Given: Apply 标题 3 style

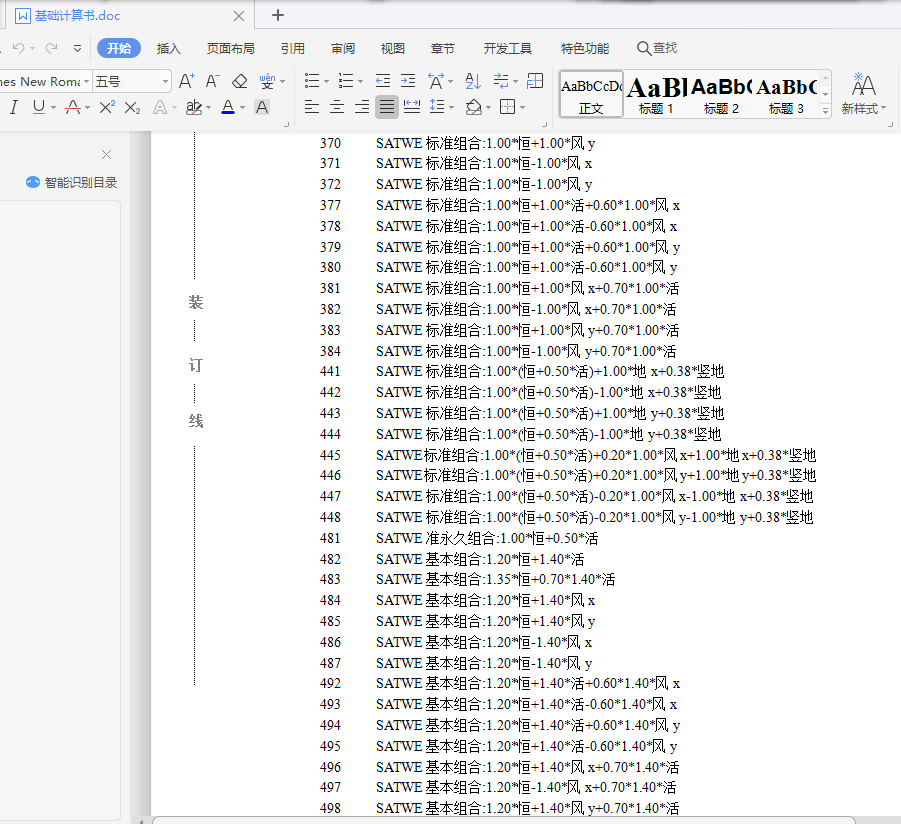Looking at the screenshot, I should [x=786, y=94].
